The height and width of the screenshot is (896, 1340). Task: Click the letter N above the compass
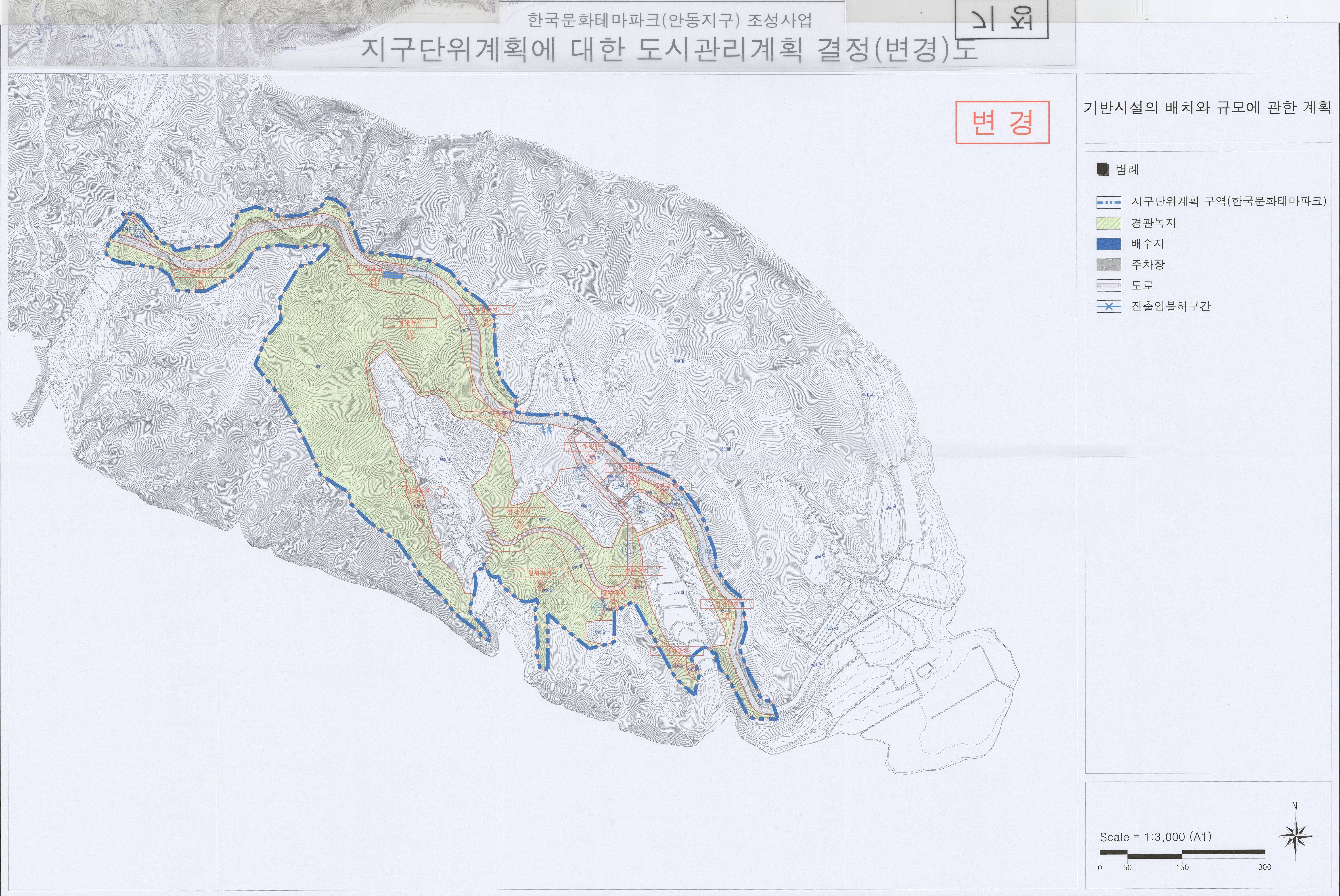click(1295, 806)
